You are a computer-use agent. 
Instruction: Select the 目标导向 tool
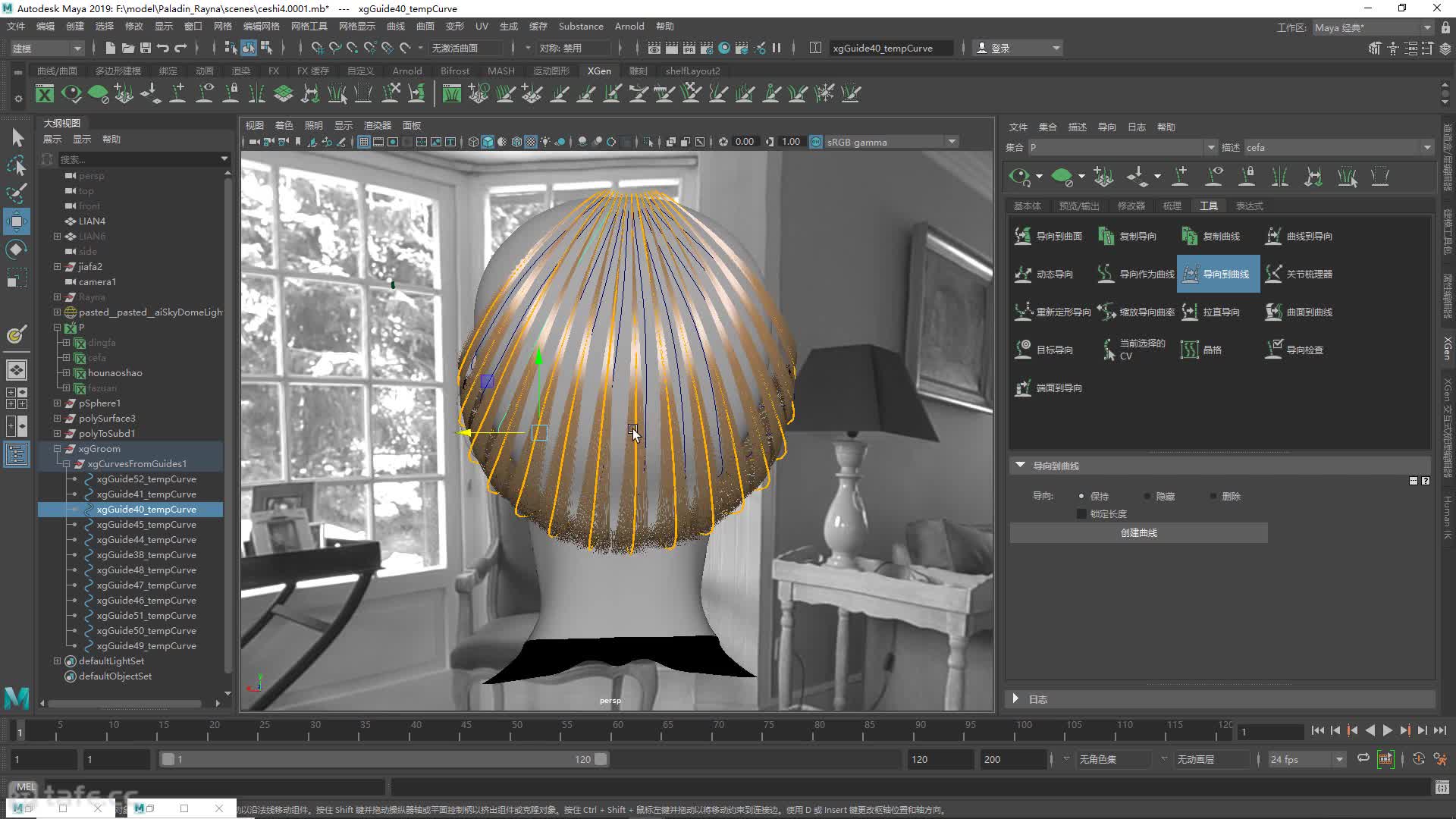coord(1043,350)
